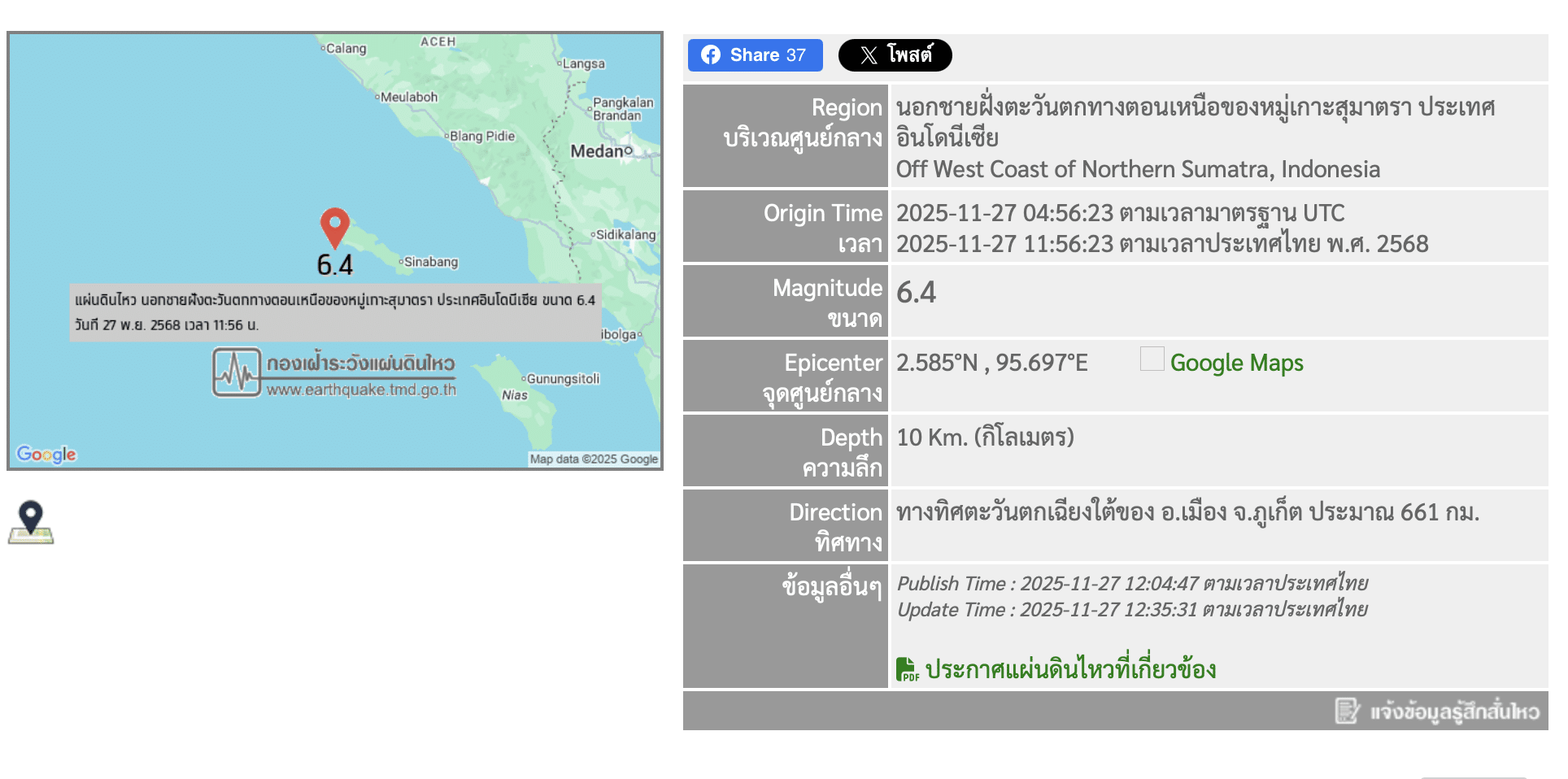Click the gray earthquake caption on map
1568x779 pixels.
(335, 312)
